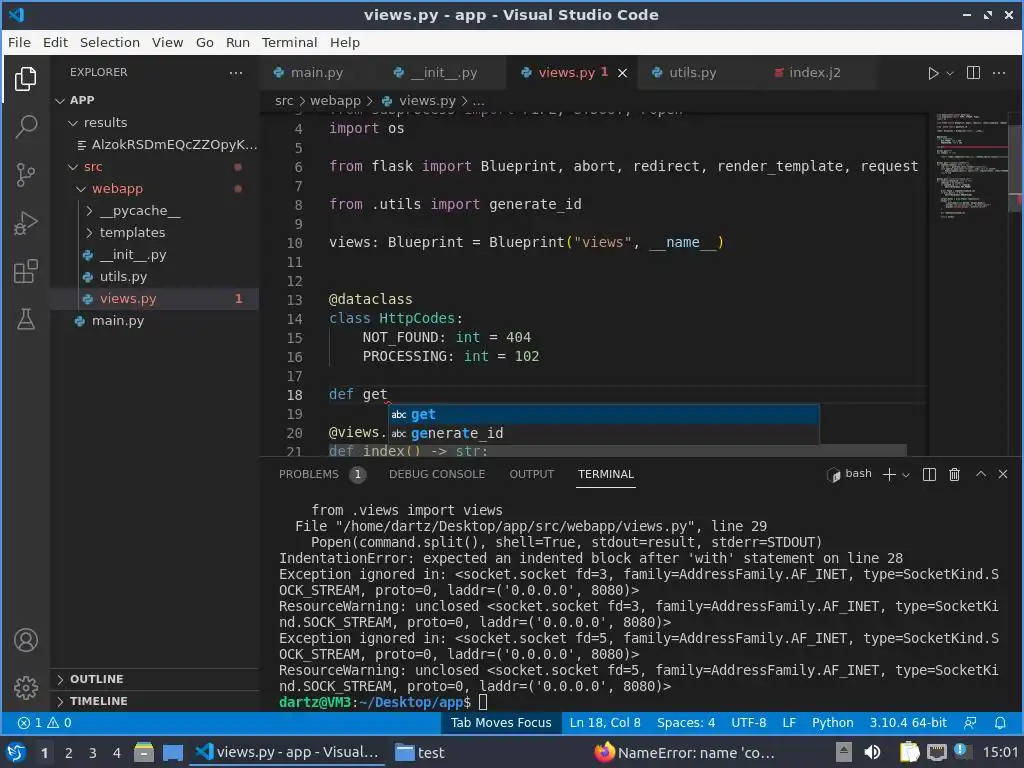Open the Go menu
This screenshot has width=1024, height=768.
pyautogui.click(x=204, y=42)
